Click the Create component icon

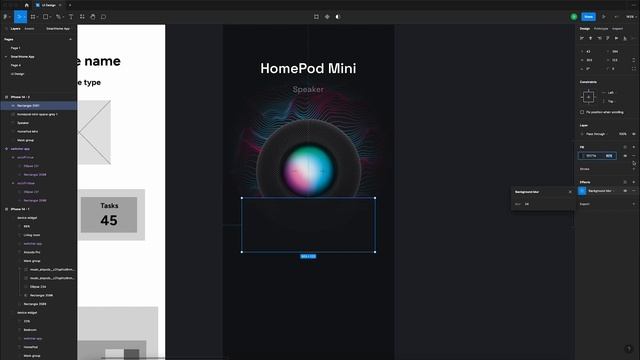pos(327,17)
